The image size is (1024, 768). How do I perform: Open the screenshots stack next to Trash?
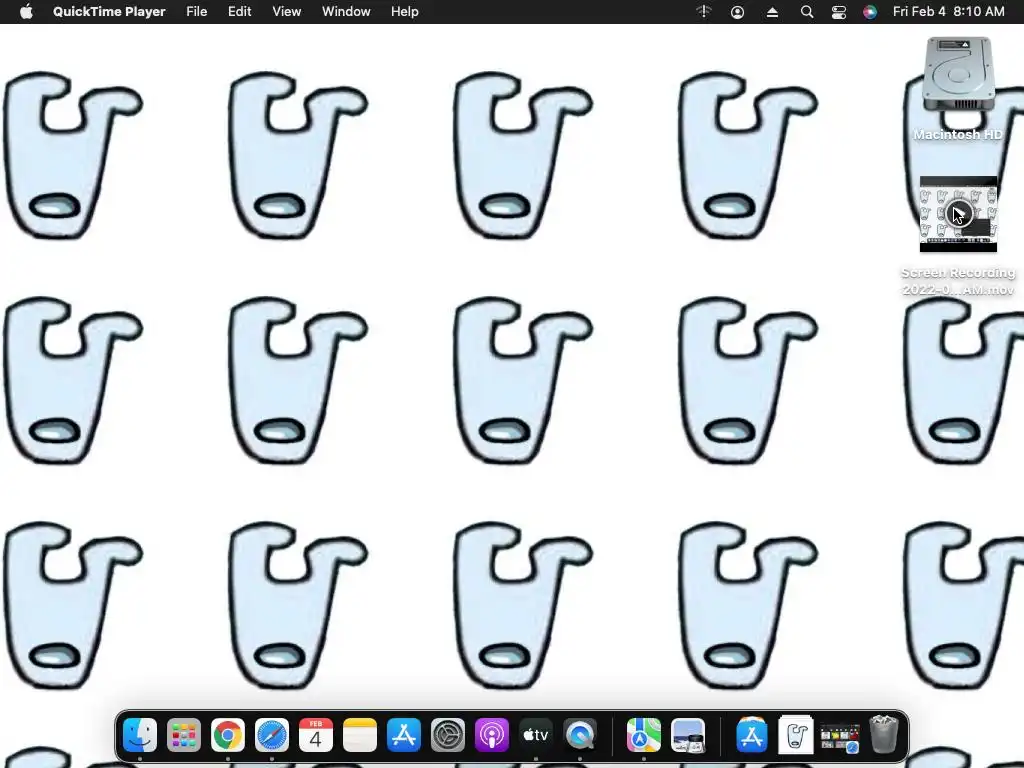pos(840,738)
